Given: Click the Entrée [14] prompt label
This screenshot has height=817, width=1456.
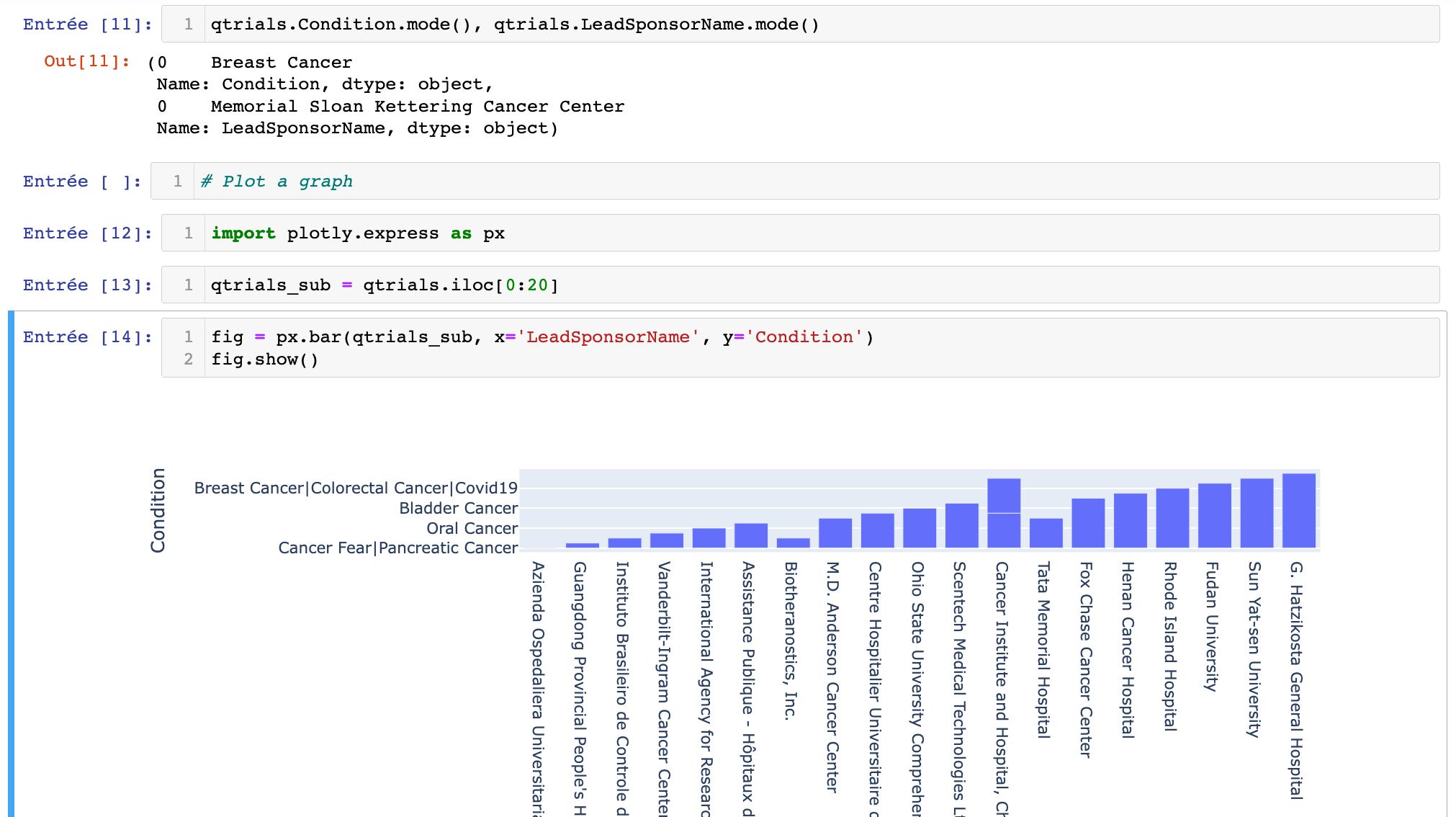Looking at the screenshot, I should pyautogui.click(x=87, y=336).
